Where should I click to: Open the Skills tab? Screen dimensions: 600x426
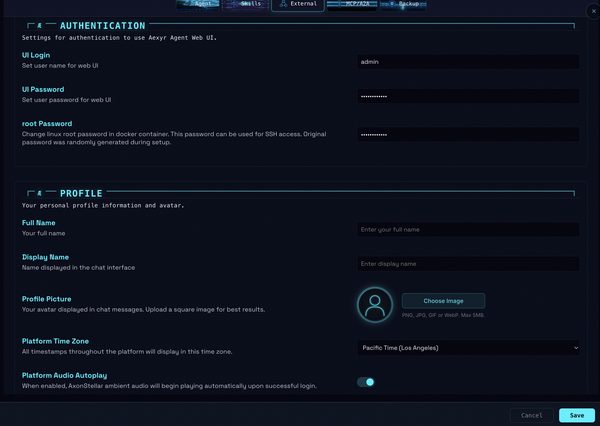coord(245,4)
